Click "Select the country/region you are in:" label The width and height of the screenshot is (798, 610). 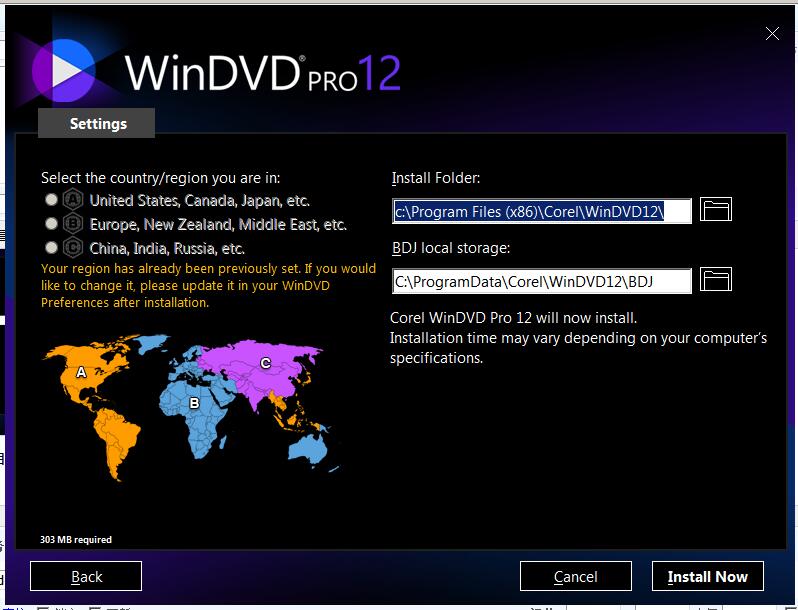point(160,178)
